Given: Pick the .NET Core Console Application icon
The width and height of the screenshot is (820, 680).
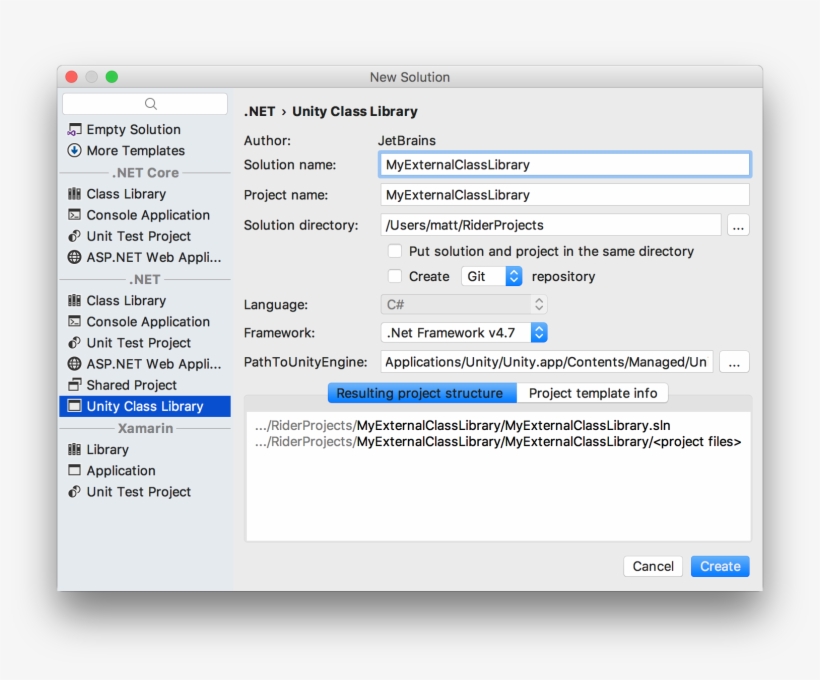Looking at the screenshot, I should 75,215.
